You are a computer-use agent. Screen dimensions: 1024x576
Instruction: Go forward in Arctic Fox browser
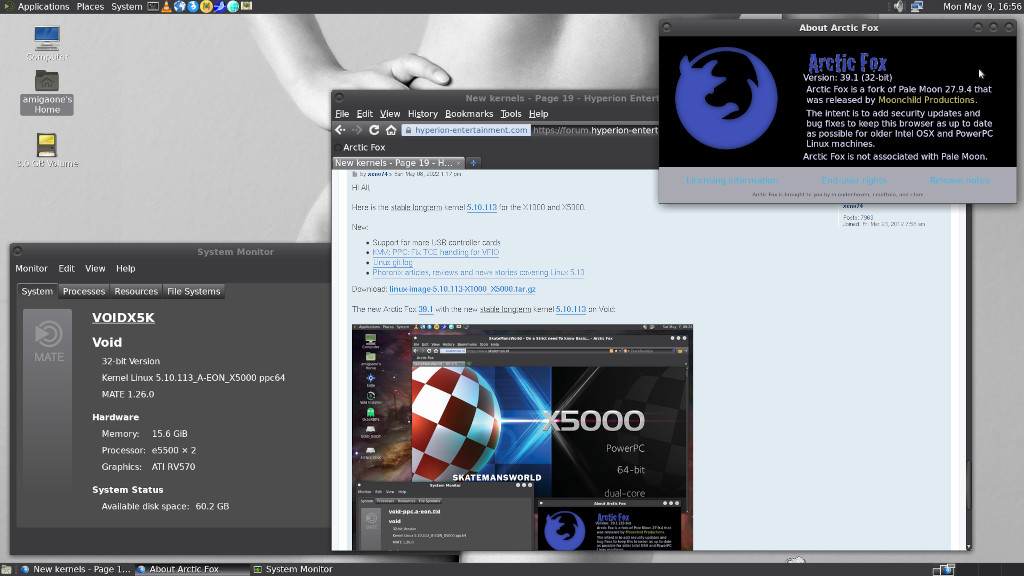coord(357,130)
